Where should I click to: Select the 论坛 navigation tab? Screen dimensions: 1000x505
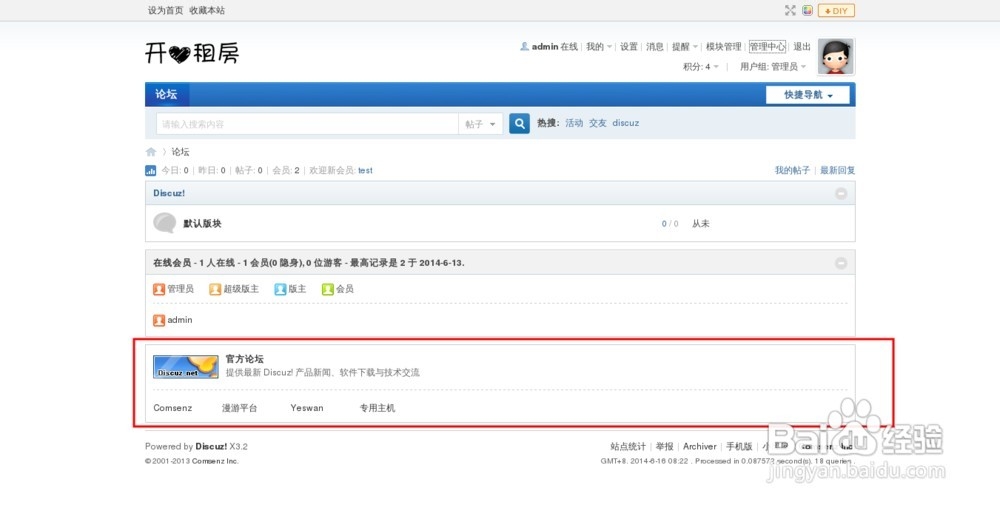166,94
